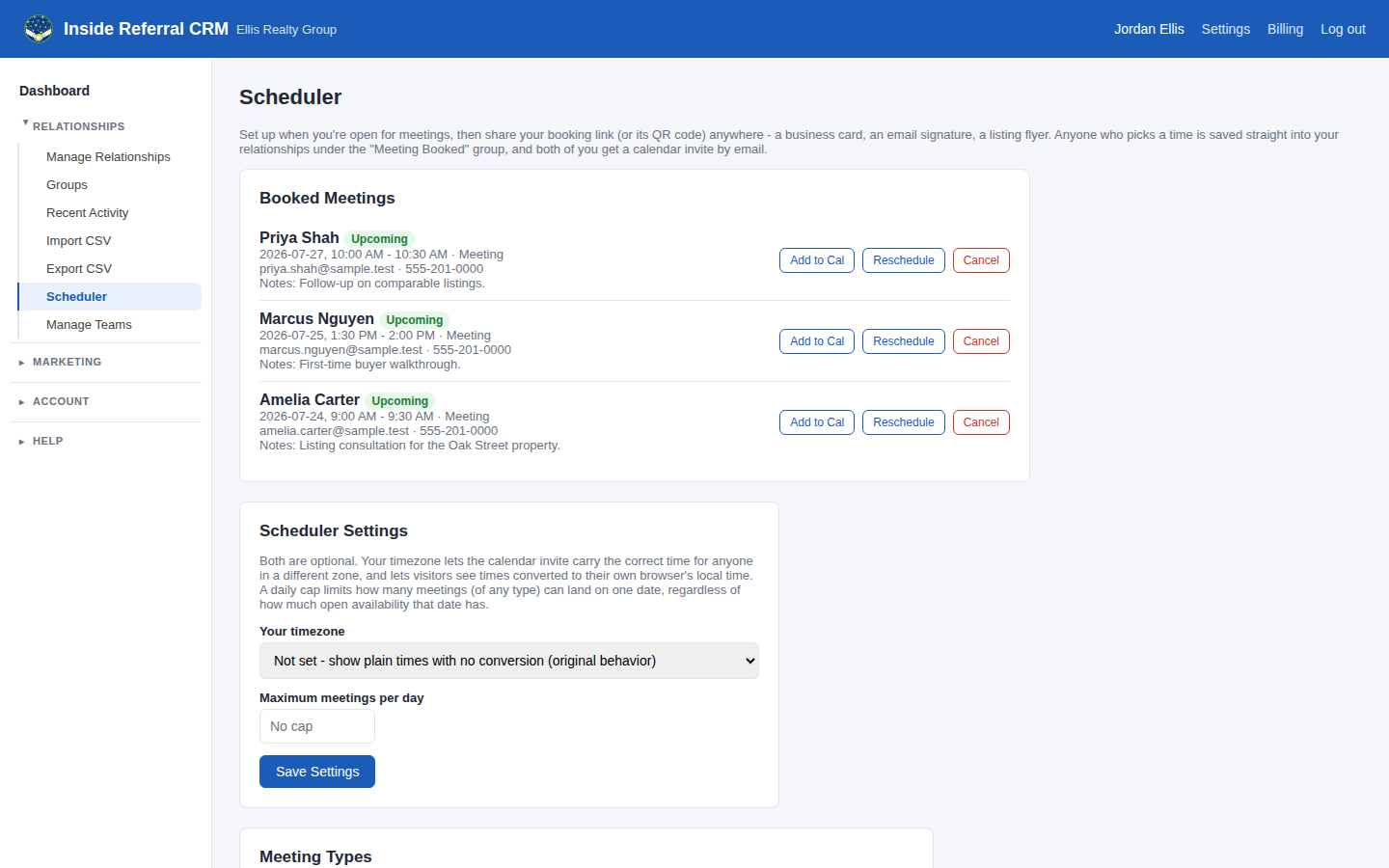
Task: Click the Inside Referral CRM logo icon
Action: (x=39, y=29)
